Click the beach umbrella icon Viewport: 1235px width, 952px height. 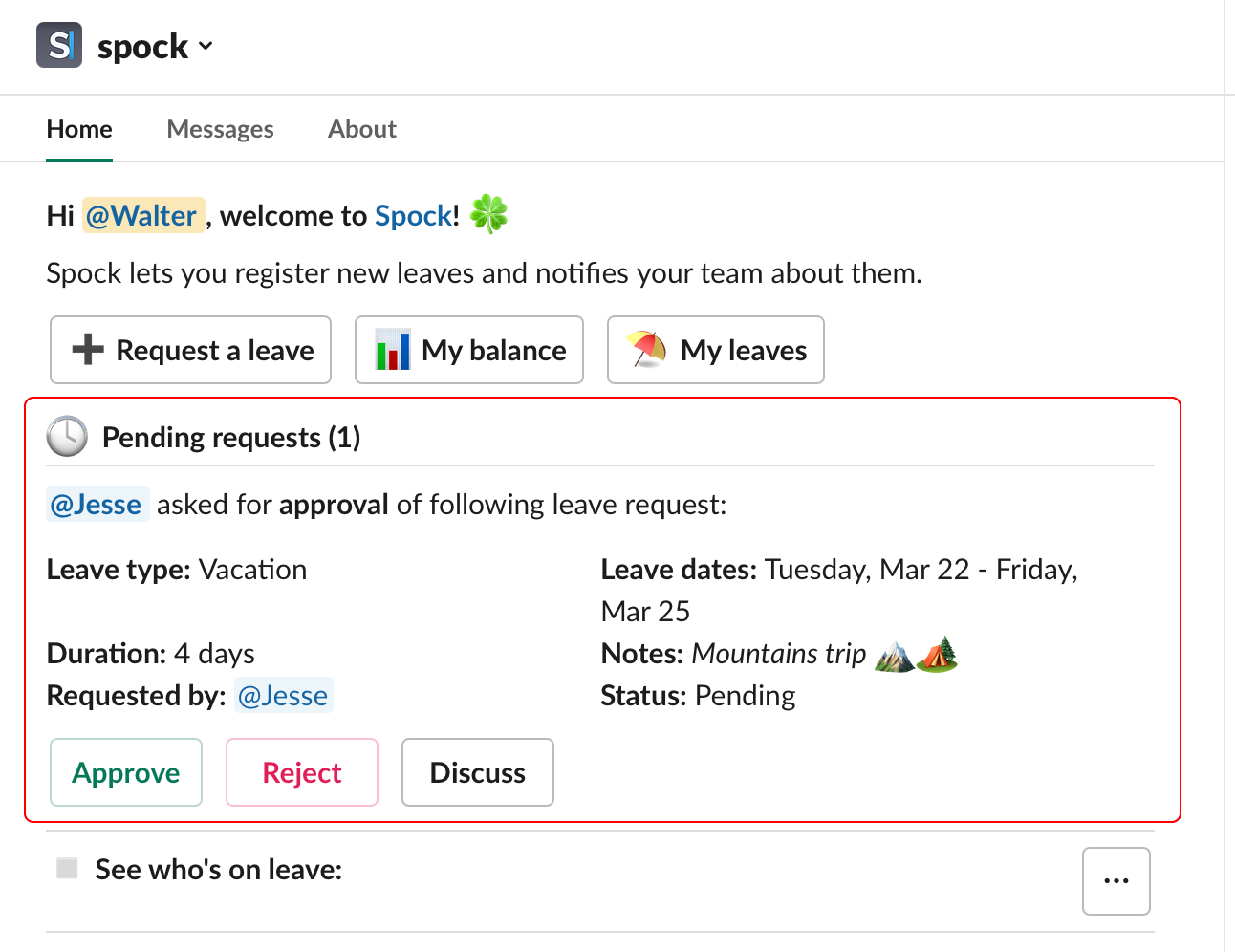pos(646,350)
